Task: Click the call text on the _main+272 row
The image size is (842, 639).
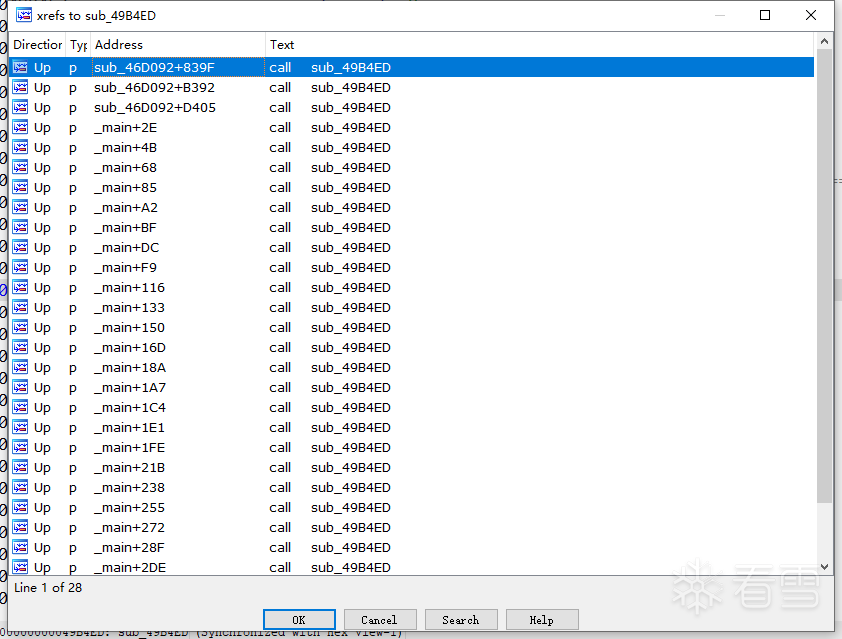Action: [x=280, y=527]
